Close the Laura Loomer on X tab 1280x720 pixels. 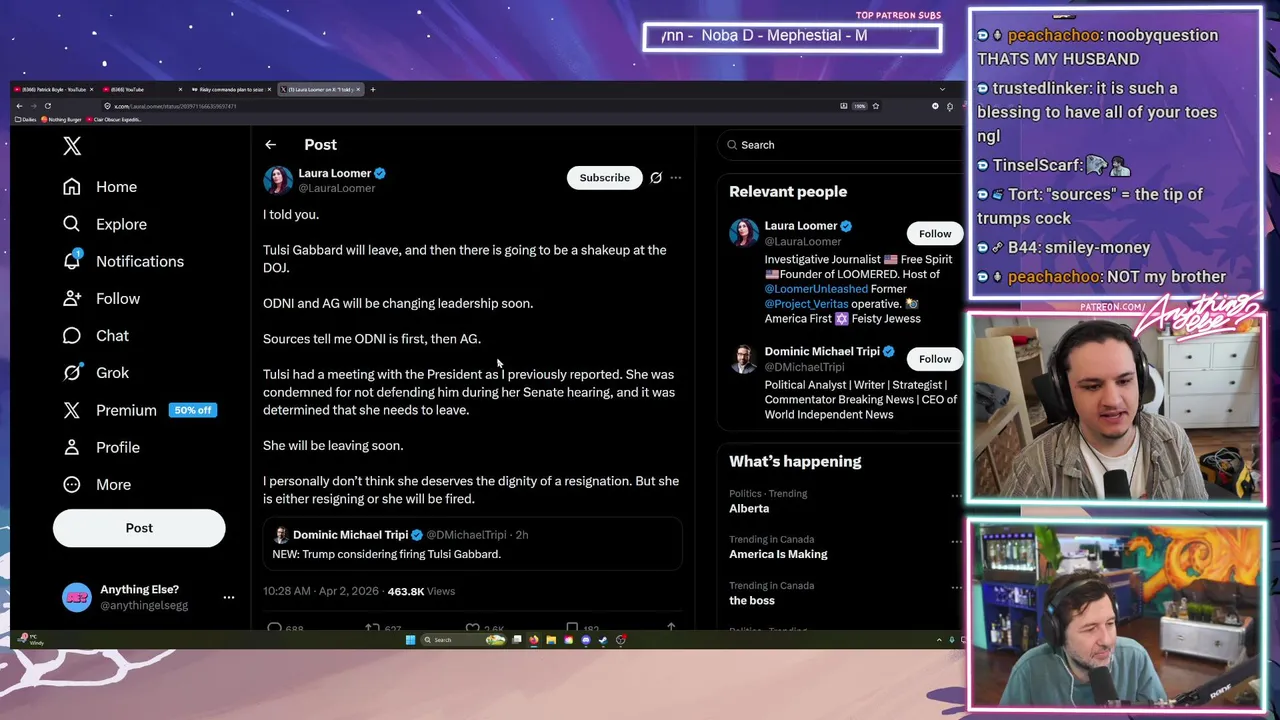tap(358, 90)
